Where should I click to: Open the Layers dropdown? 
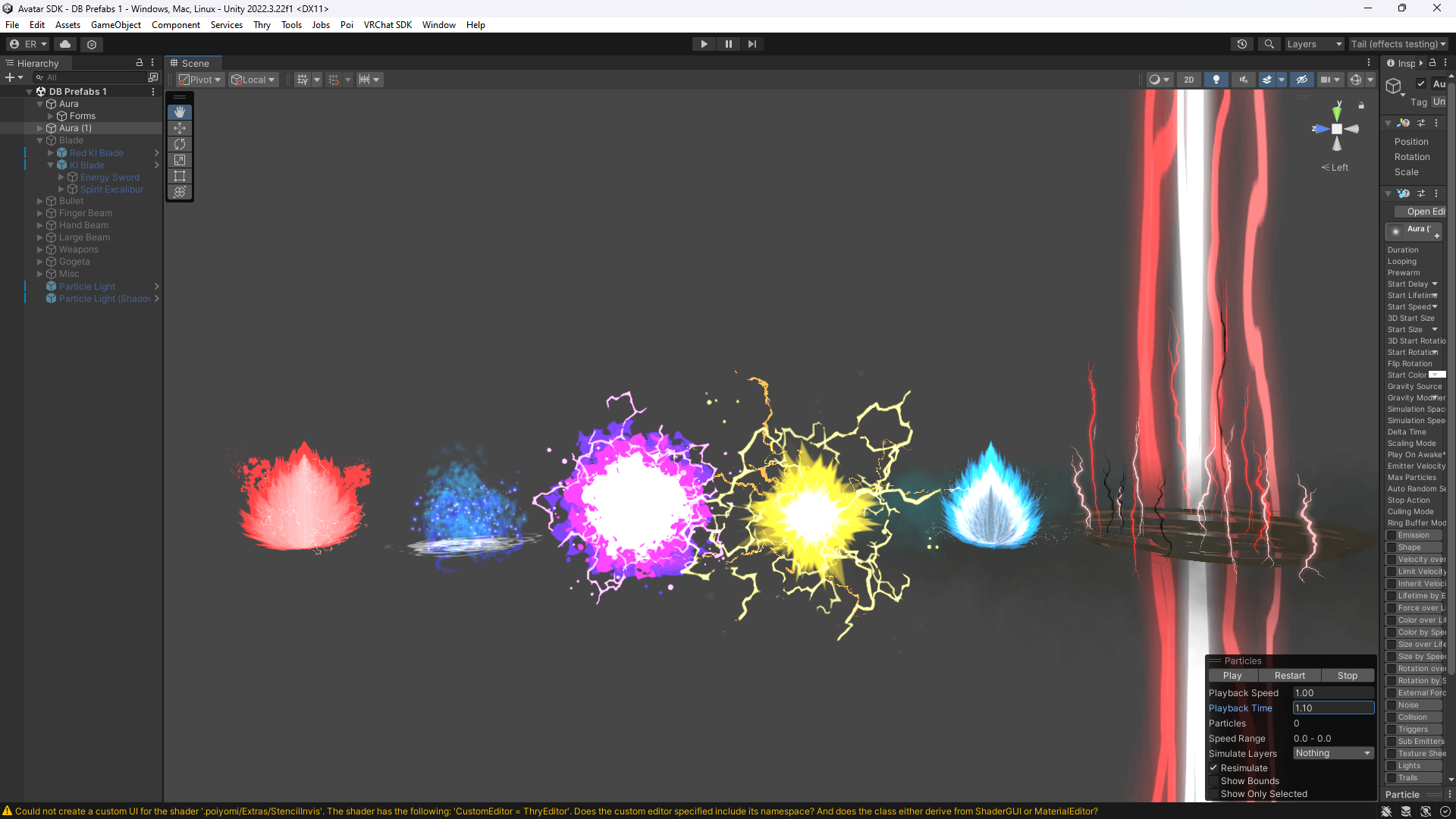(x=1313, y=44)
